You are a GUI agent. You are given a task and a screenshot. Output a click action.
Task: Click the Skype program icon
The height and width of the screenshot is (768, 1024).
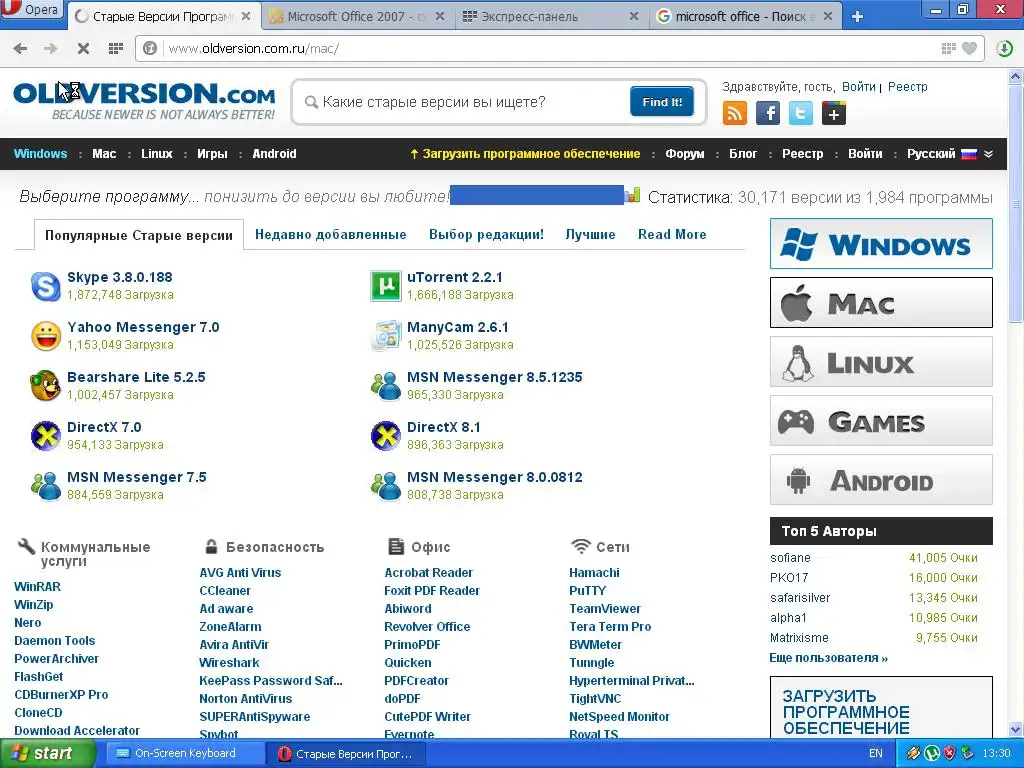tap(46, 286)
